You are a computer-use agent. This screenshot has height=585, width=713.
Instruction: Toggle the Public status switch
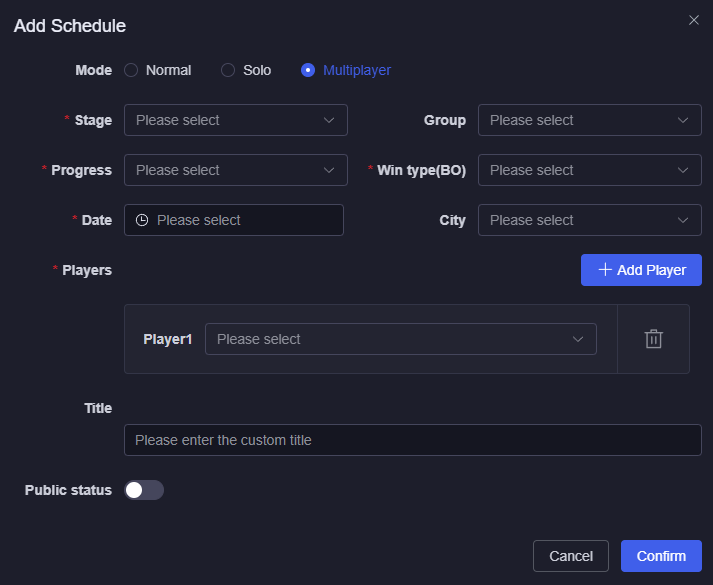click(143, 490)
